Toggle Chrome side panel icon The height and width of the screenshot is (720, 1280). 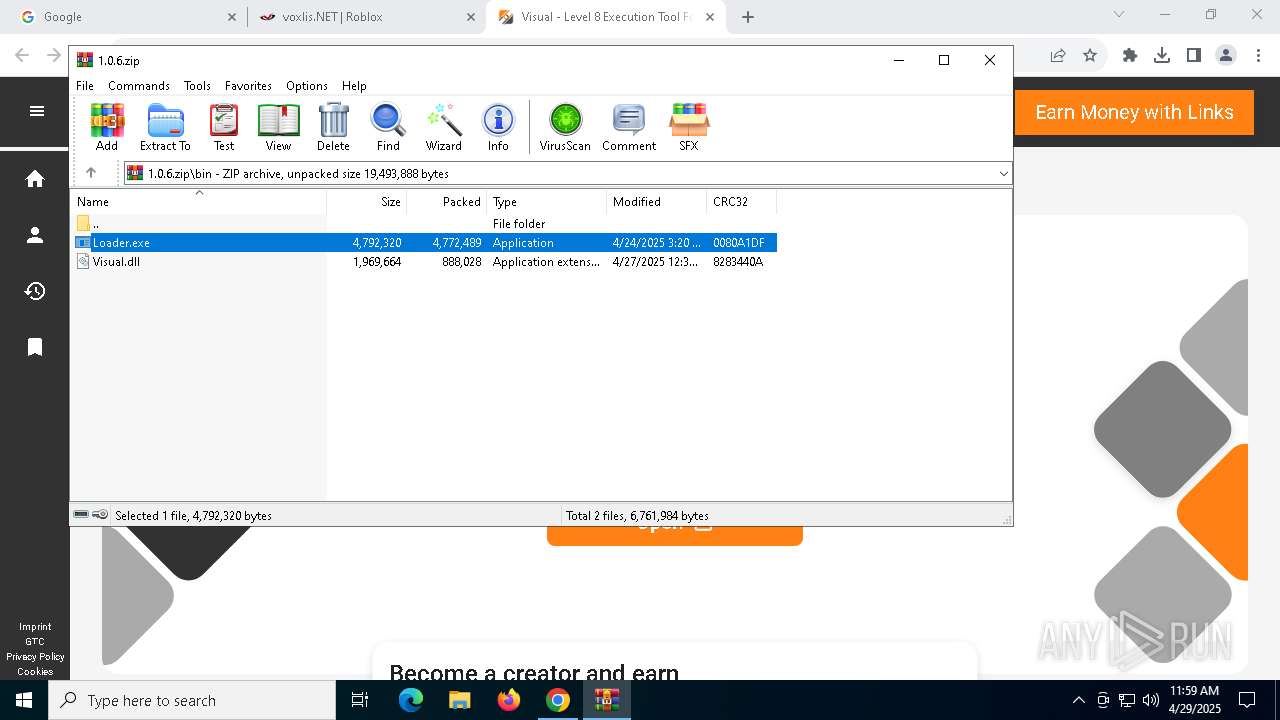click(1194, 56)
